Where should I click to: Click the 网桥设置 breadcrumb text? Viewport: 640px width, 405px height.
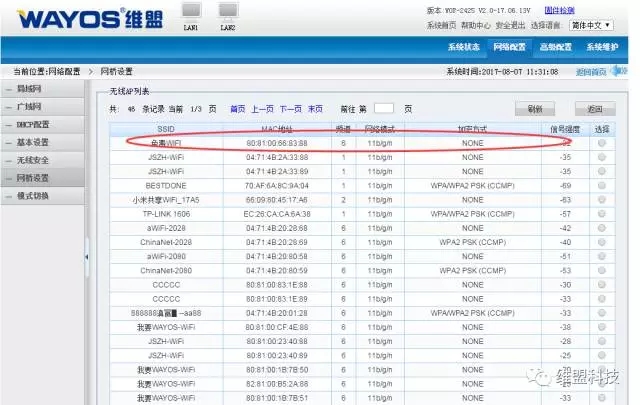click(x=117, y=71)
